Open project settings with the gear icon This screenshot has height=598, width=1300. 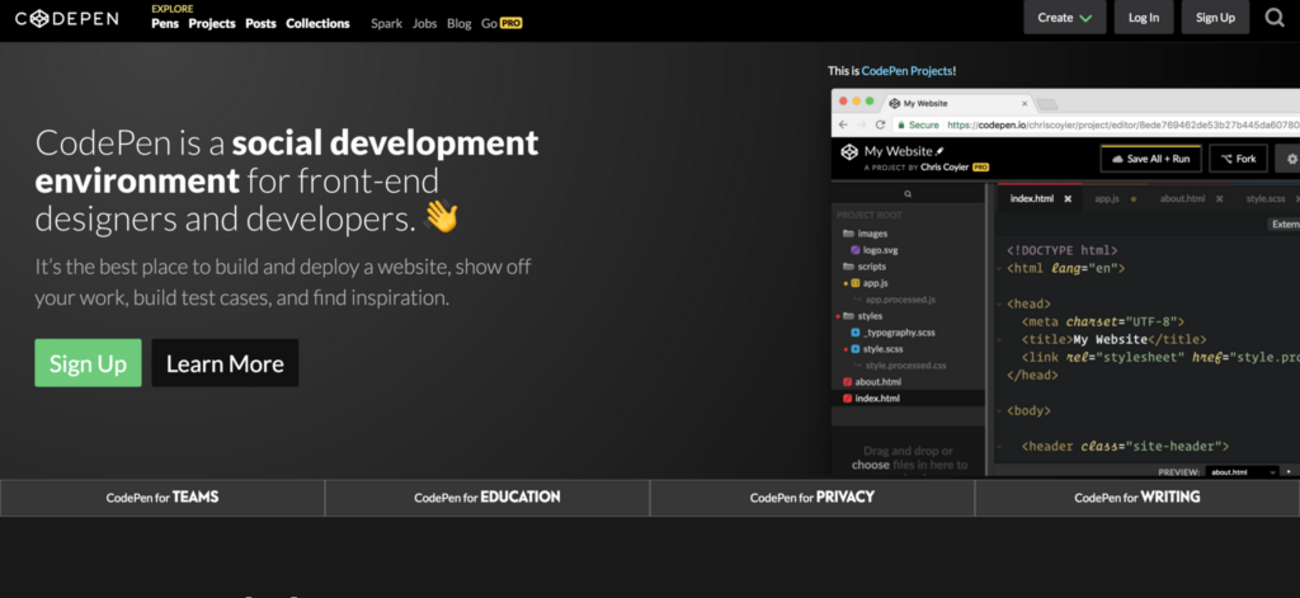[x=1292, y=159]
